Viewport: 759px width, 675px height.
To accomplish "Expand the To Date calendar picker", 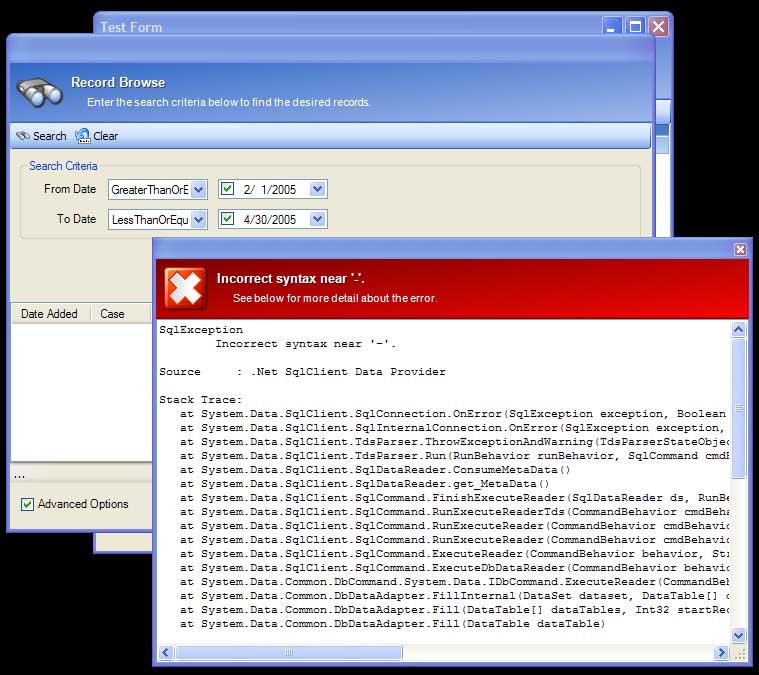I will [317, 219].
